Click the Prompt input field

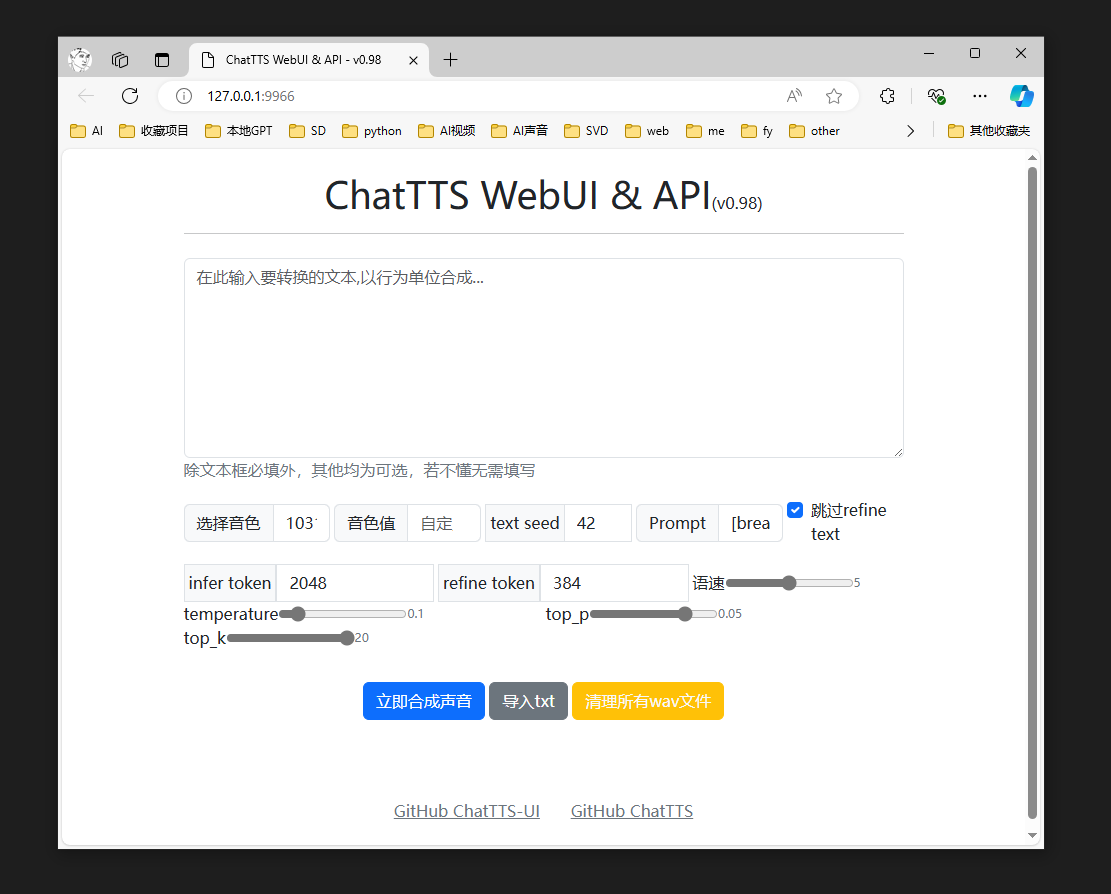(x=750, y=524)
